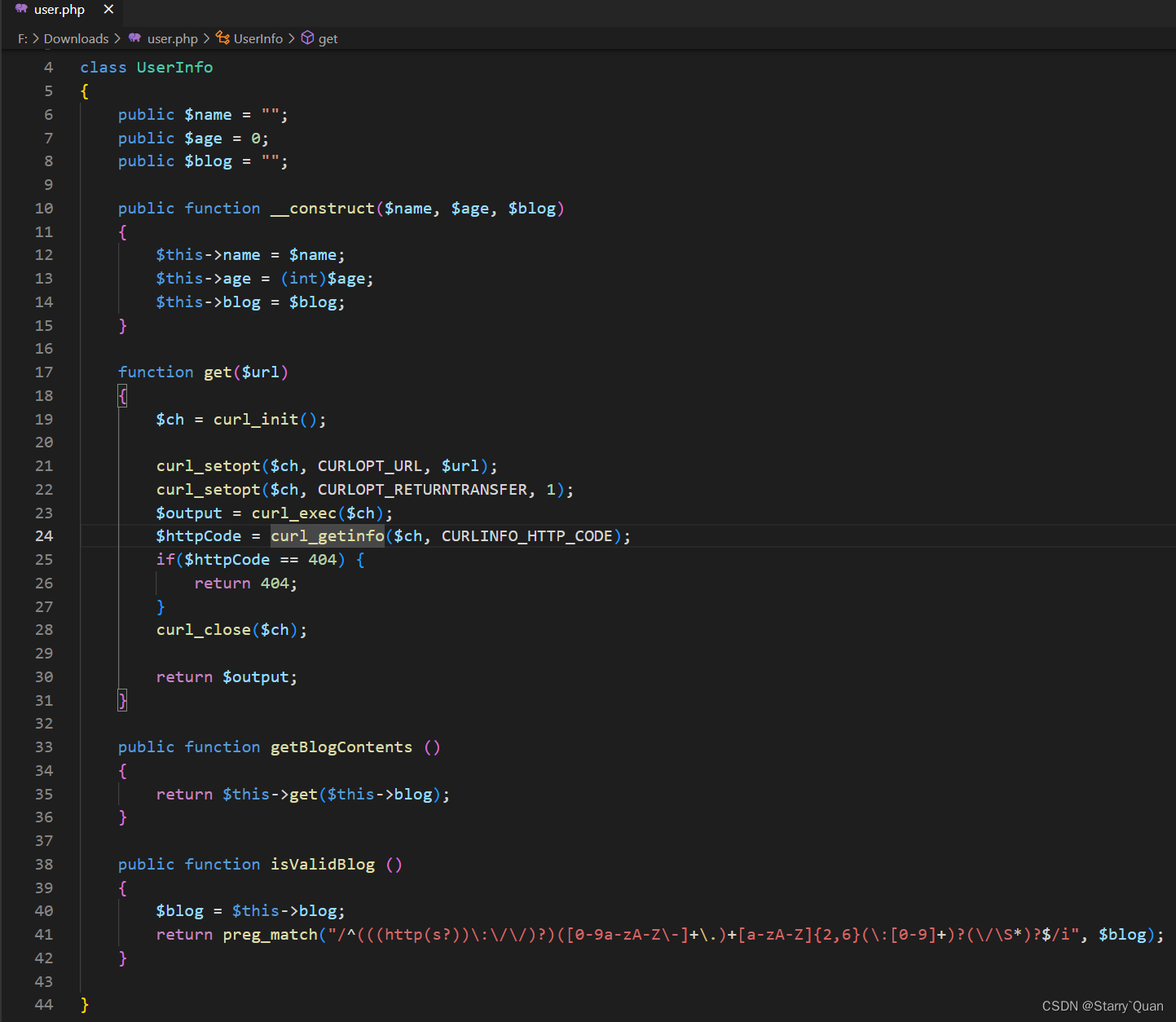Click closing brace on line 31

coord(122,701)
